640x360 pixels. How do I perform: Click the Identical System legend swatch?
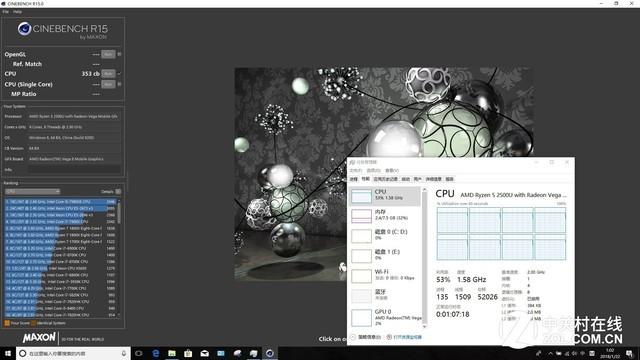(x=34, y=323)
